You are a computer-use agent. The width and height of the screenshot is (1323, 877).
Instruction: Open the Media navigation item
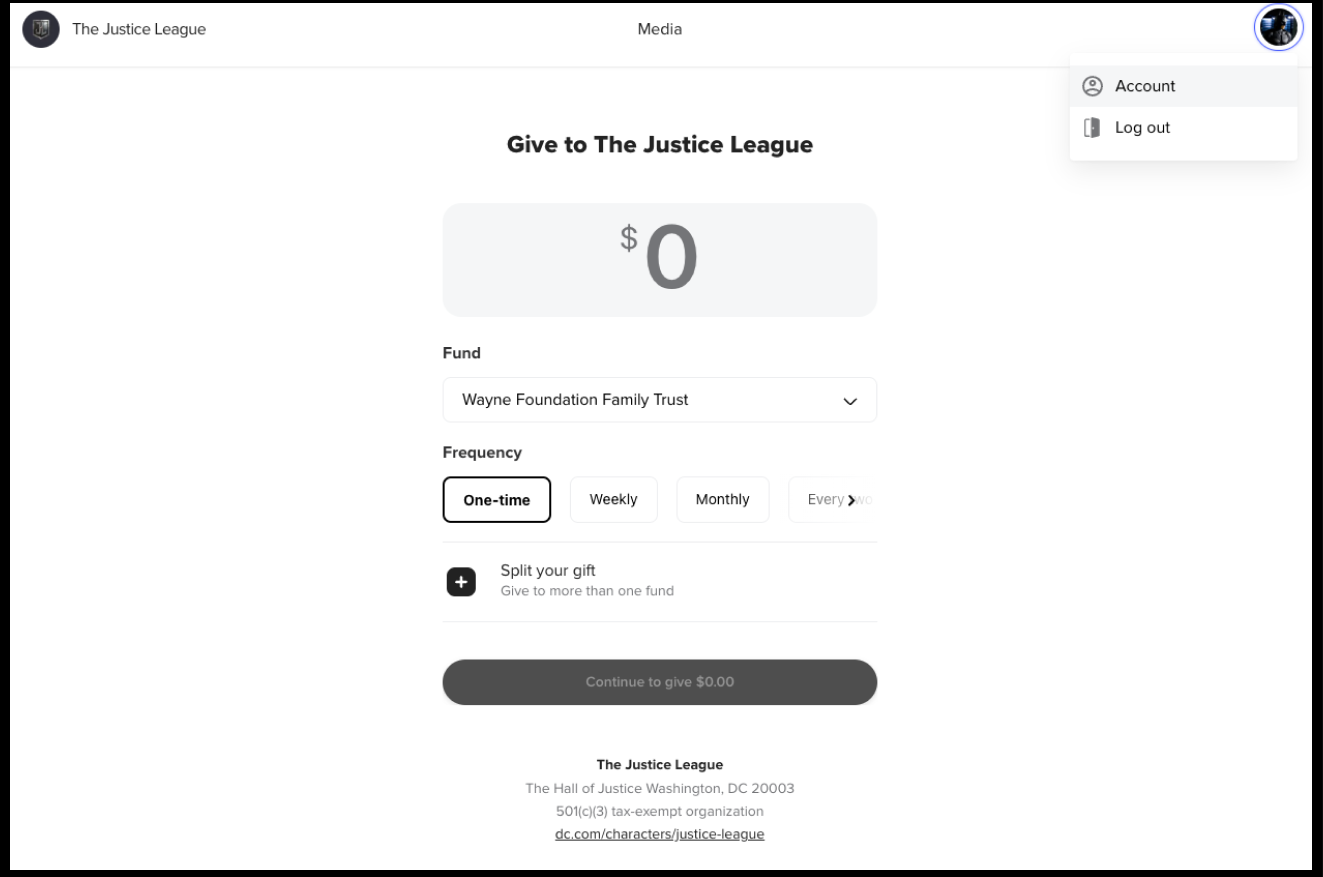tap(660, 29)
